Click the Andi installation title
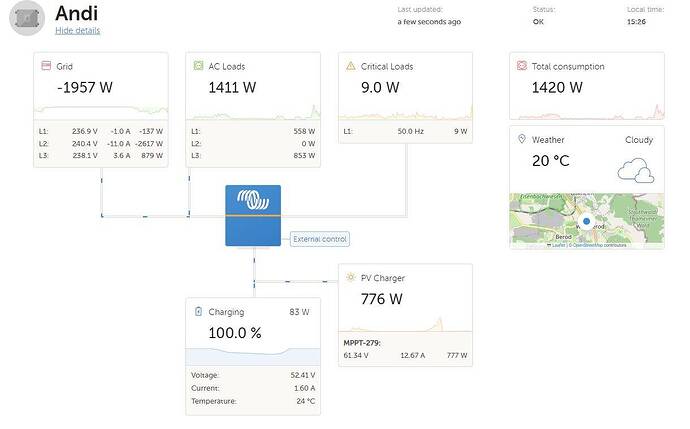Viewport: 690px width, 429px height. click(77, 13)
